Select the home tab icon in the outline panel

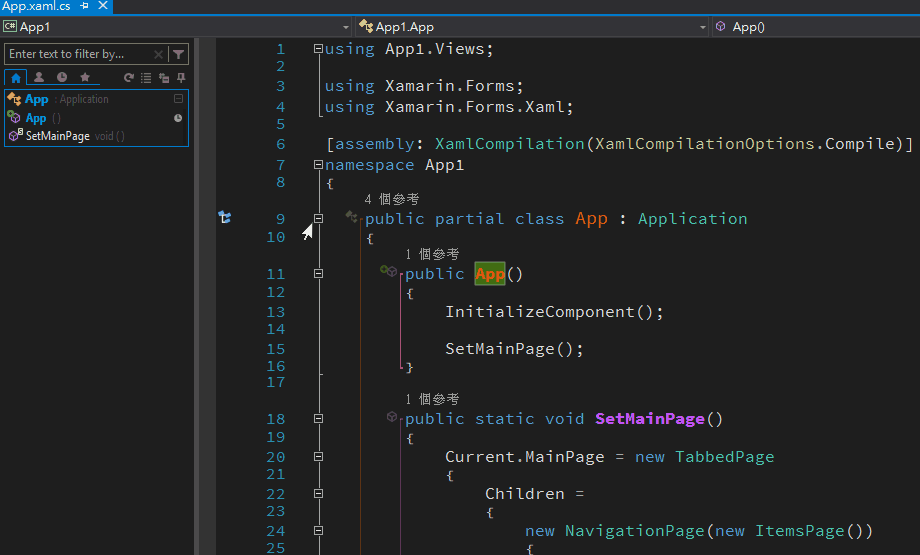tap(16, 77)
